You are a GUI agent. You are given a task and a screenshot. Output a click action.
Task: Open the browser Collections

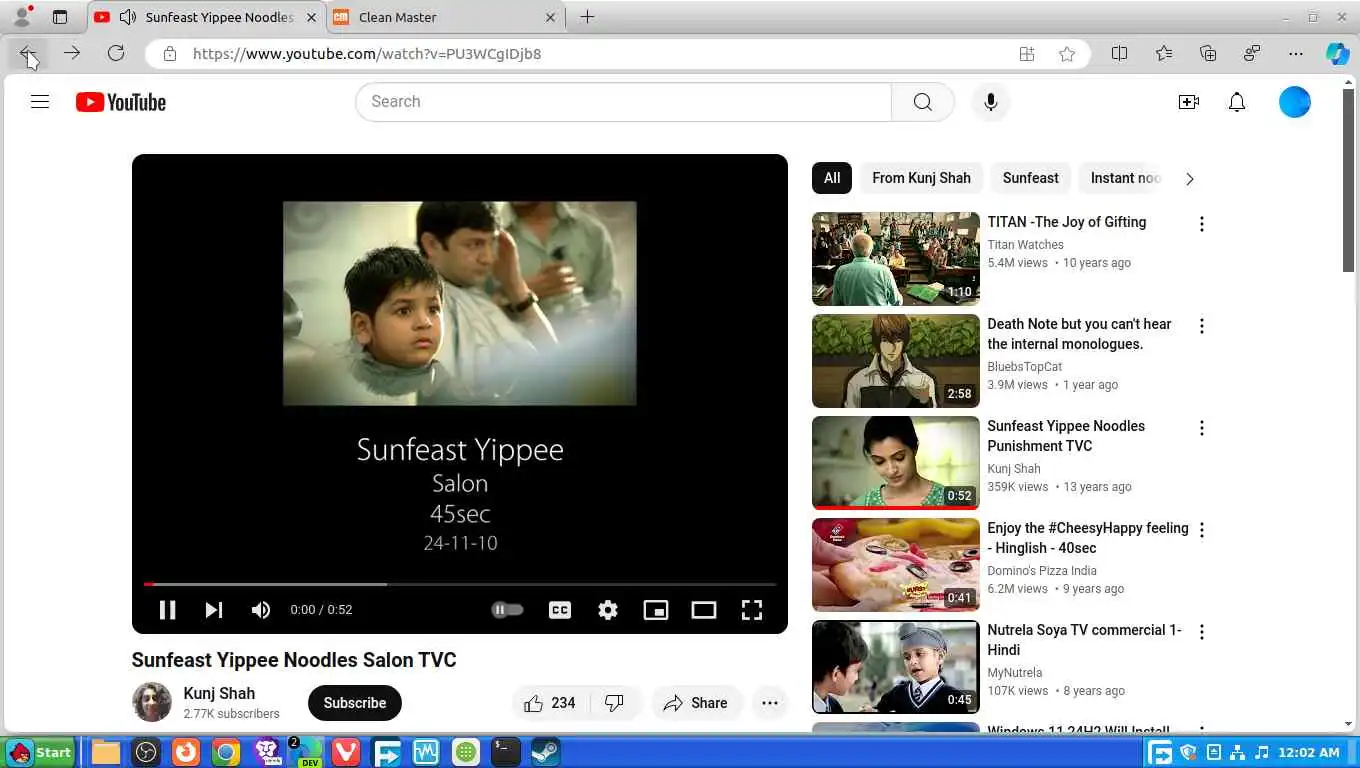[x=1208, y=54]
